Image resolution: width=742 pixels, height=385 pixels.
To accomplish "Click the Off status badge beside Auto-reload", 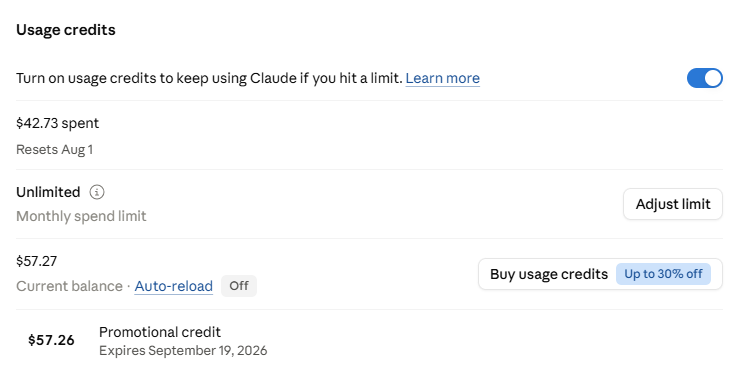I will [239, 286].
